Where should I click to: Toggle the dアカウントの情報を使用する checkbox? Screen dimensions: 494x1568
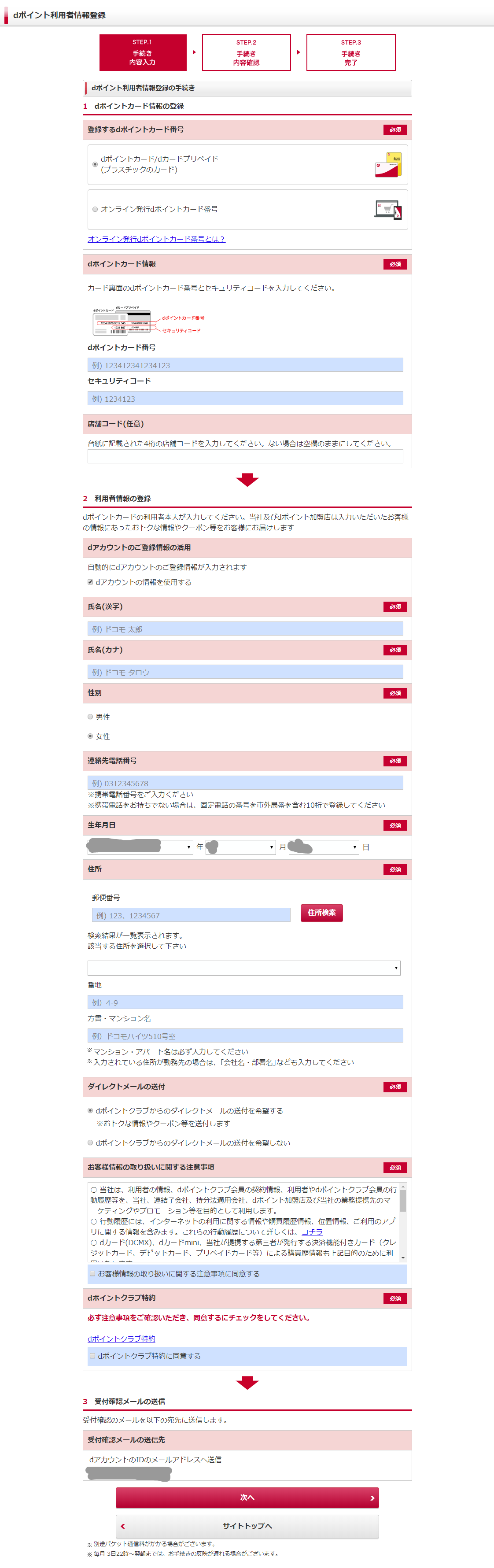(91, 582)
